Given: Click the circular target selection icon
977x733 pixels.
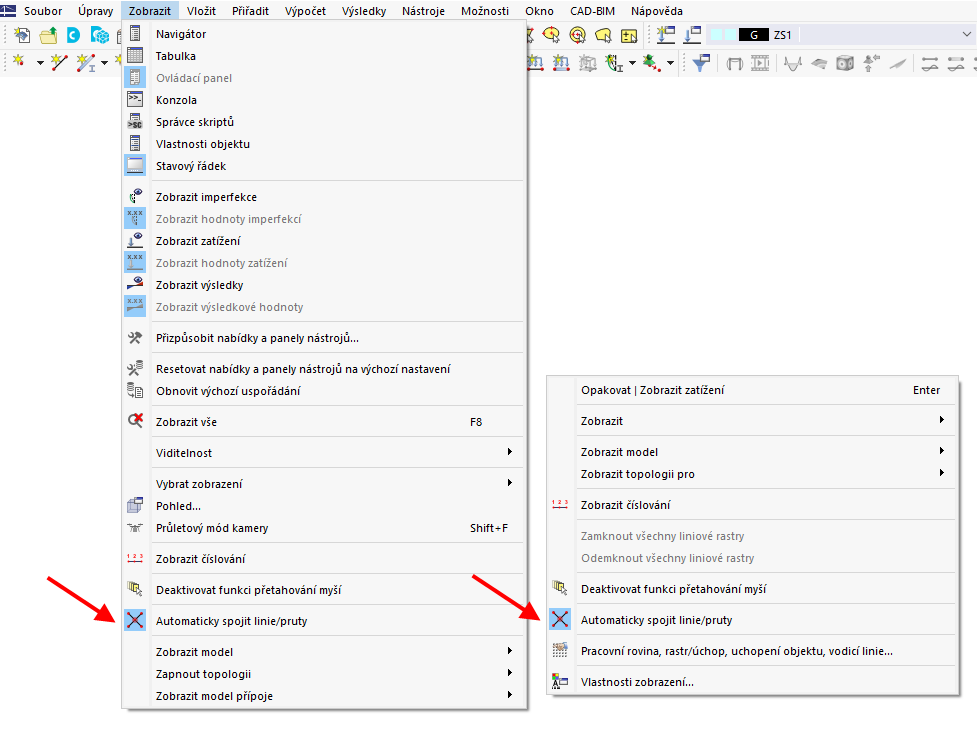Looking at the screenshot, I should tap(578, 36).
